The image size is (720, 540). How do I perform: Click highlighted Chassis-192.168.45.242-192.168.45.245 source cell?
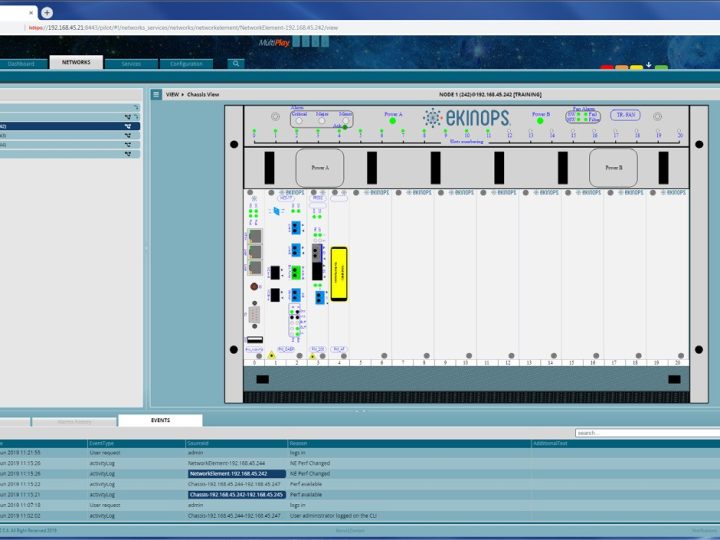click(237, 495)
